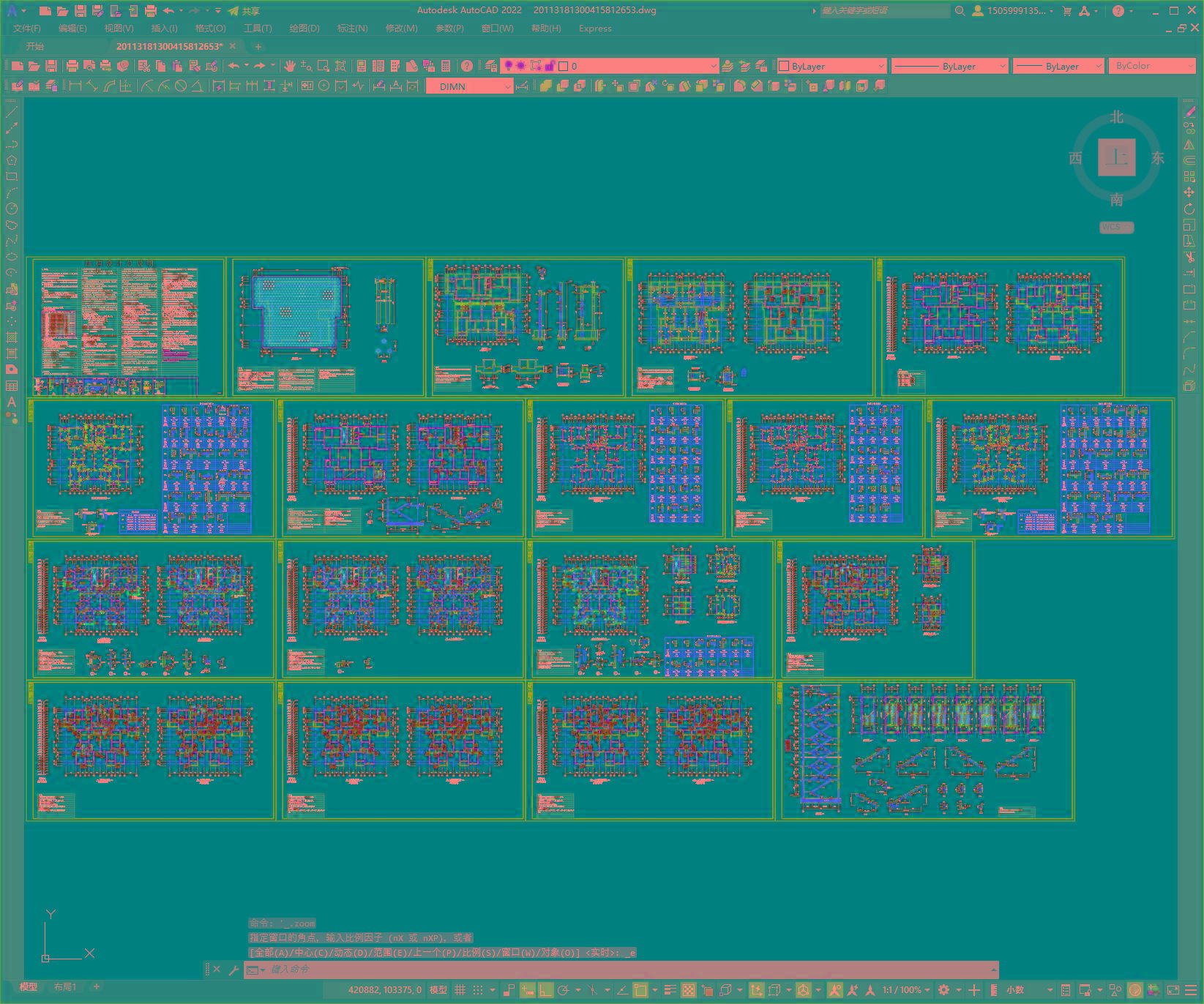Screen dimensions: 1204x1004
Task: Click the Help question mark in the standard toolbar
Action: point(466,66)
